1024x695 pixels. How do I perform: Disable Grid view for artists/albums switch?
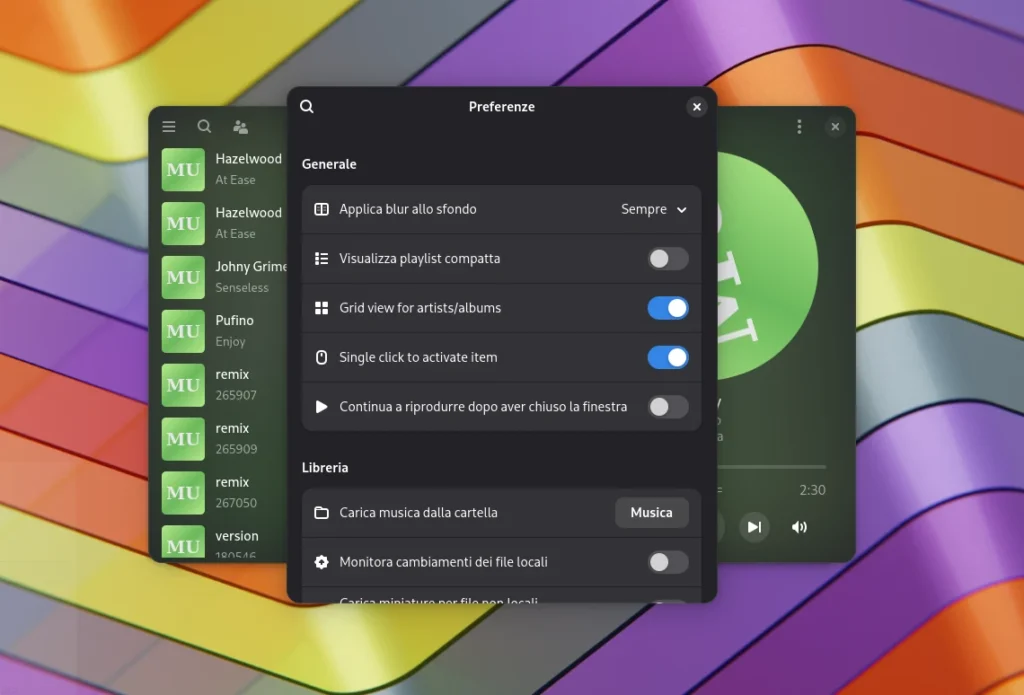pyautogui.click(x=667, y=308)
